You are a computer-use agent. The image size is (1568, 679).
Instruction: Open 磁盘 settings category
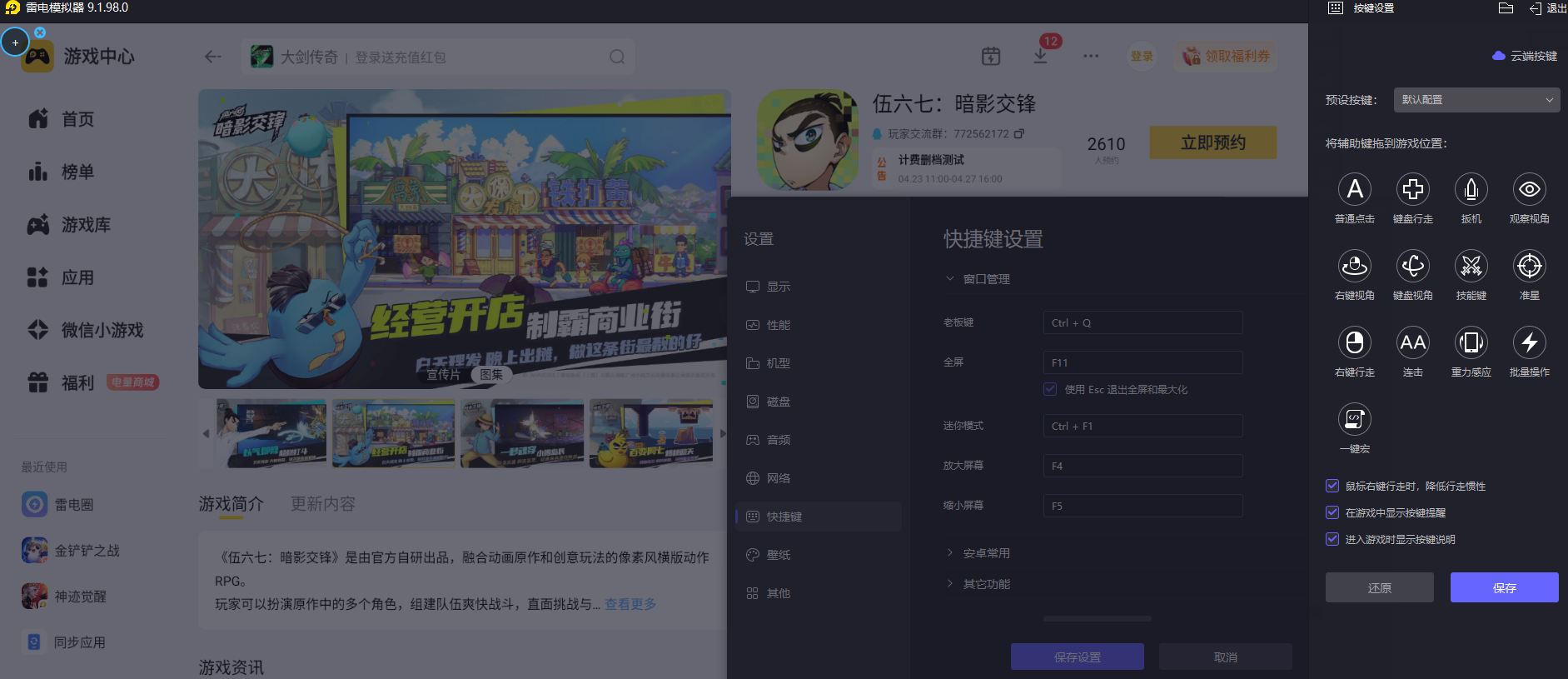(818, 402)
